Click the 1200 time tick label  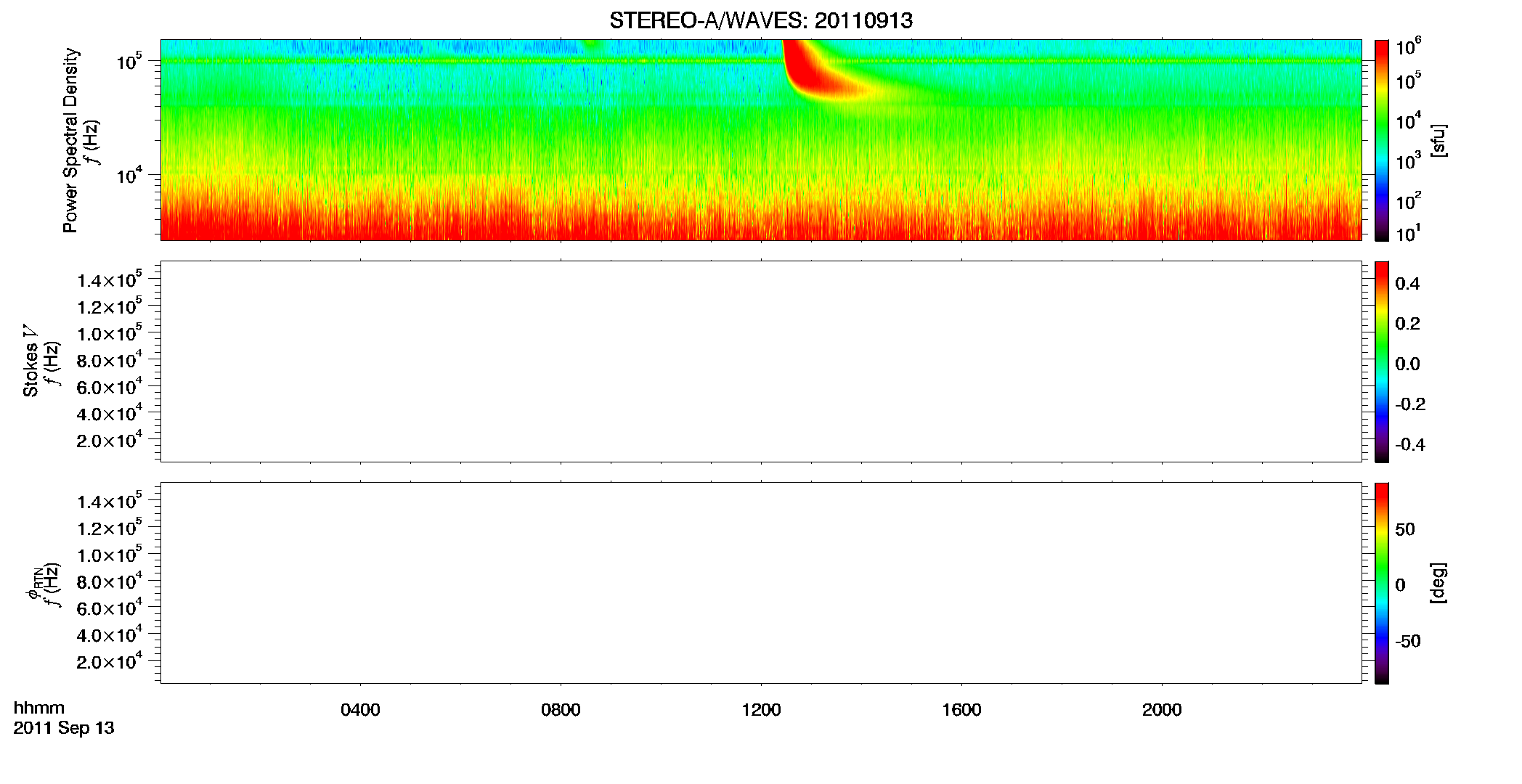761,710
